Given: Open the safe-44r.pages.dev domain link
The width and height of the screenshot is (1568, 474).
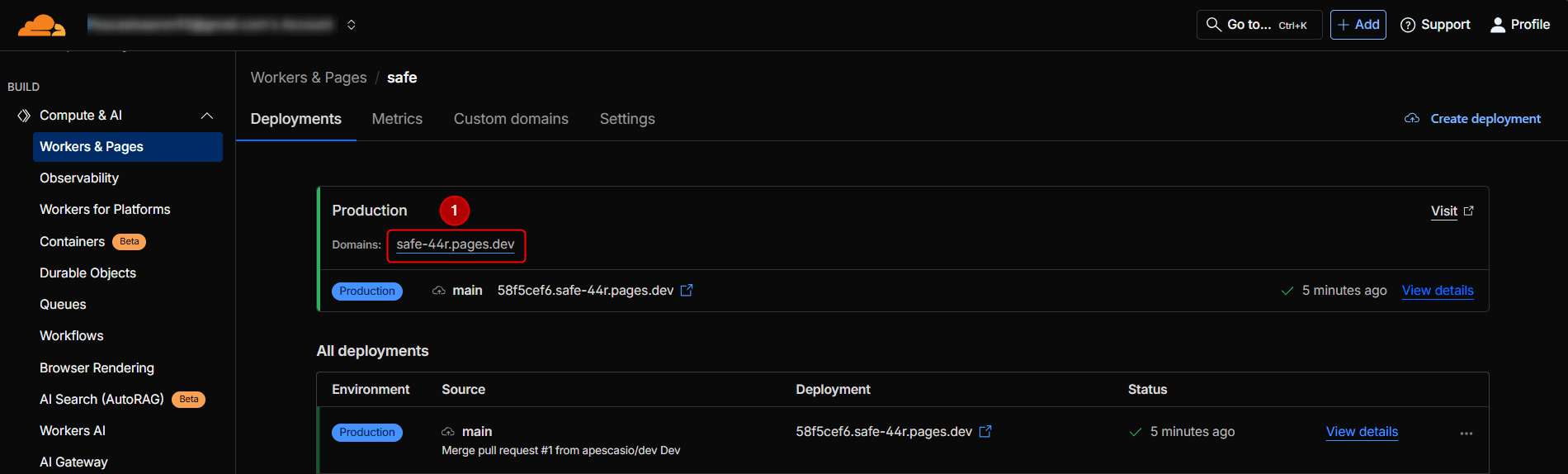Looking at the screenshot, I should (x=455, y=244).
